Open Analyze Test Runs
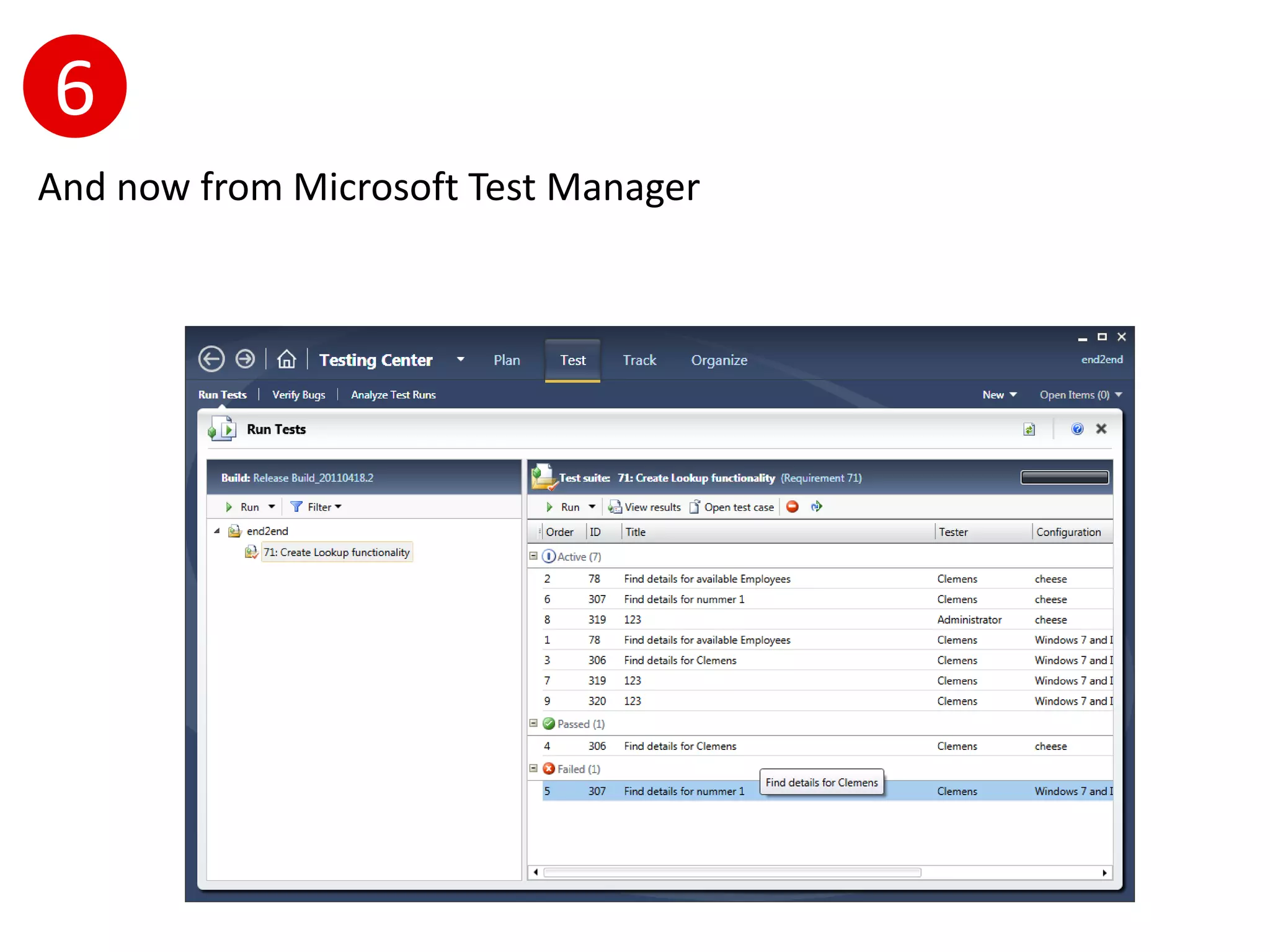The image size is (1270, 952). click(x=393, y=395)
